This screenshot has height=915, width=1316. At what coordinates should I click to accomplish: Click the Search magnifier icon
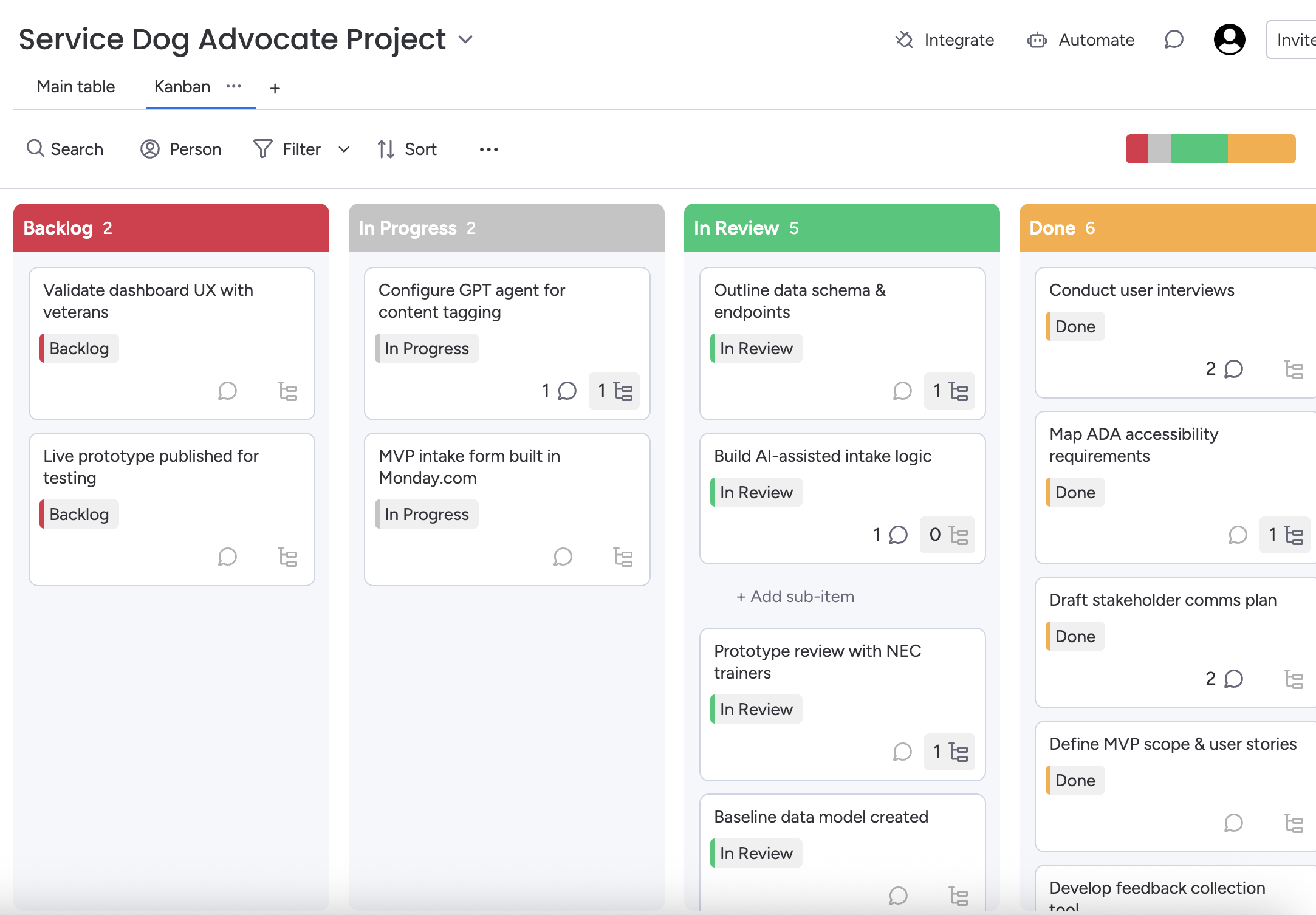(x=35, y=148)
